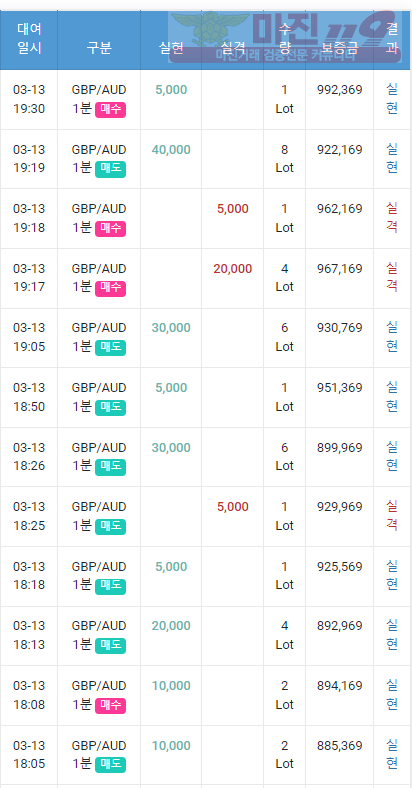Click the 실격 result in the 19:18 row
Image resolution: width=412 pixels, height=788 pixels.
click(x=392, y=217)
